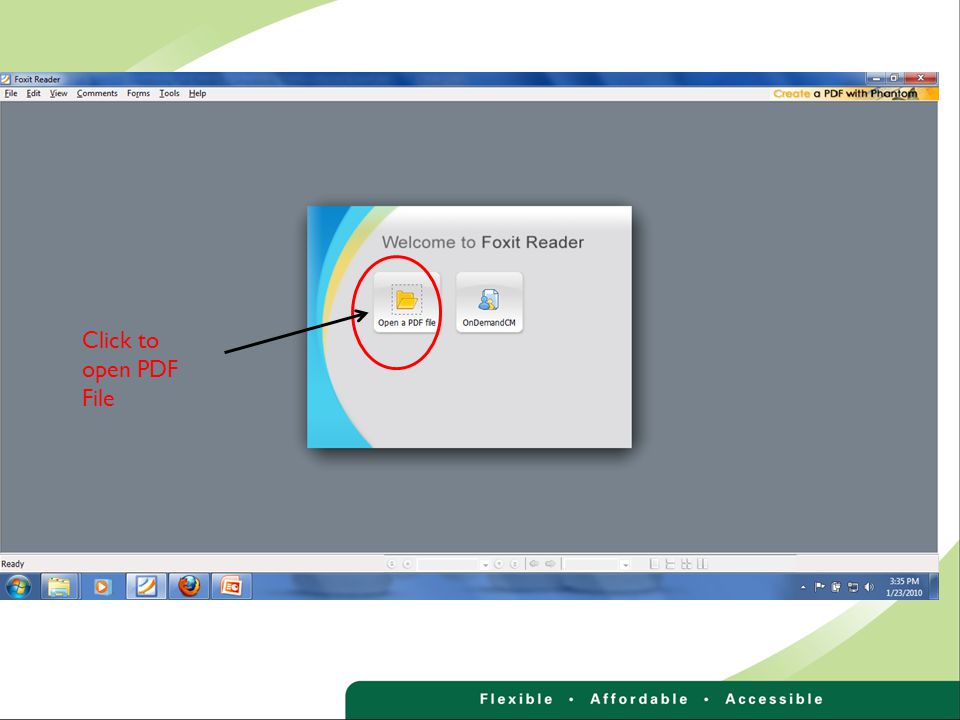960x720 pixels.
Task: Open the View menu
Action: [x=58, y=93]
